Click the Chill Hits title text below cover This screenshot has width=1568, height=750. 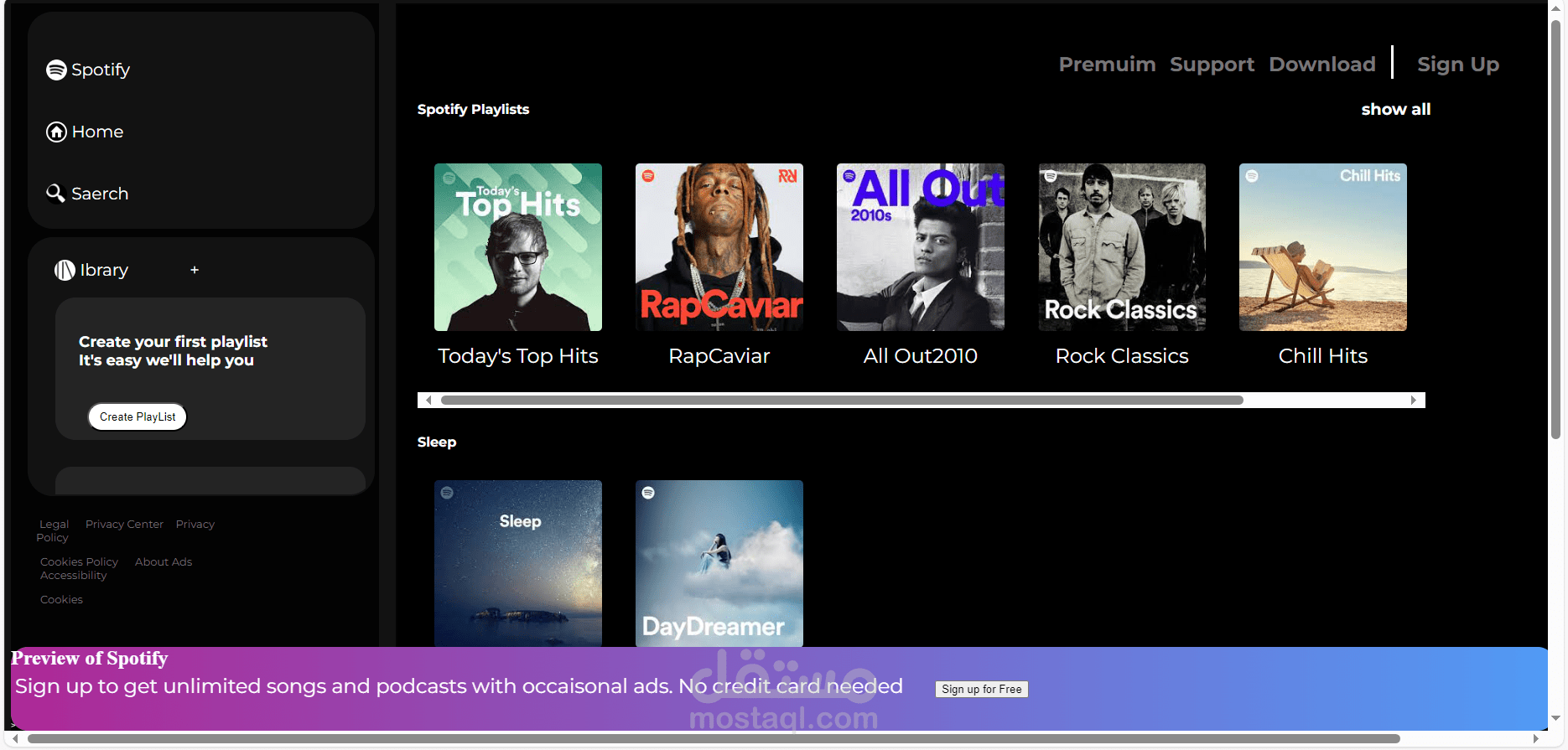click(x=1323, y=356)
